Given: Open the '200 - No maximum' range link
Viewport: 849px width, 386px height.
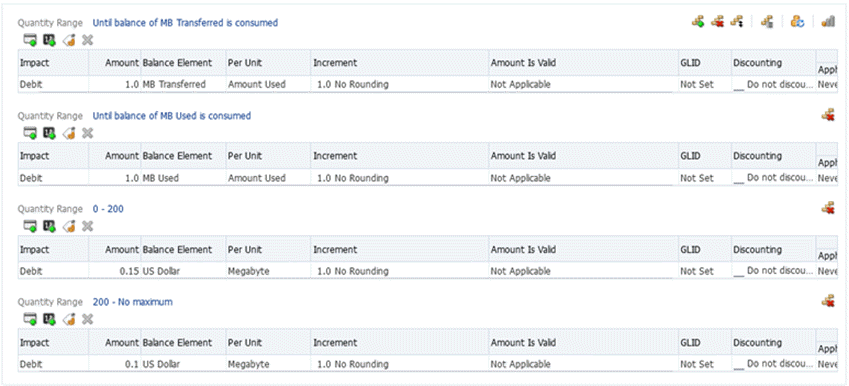Looking at the screenshot, I should click(133, 302).
